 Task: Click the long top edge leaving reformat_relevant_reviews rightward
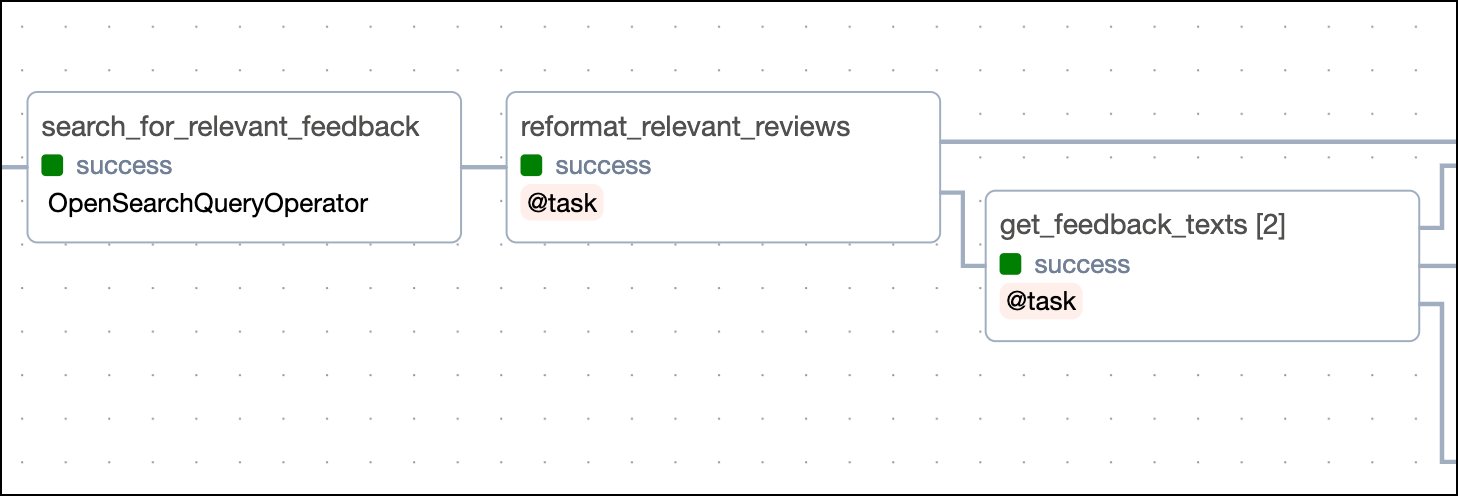(x=1200, y=142)
